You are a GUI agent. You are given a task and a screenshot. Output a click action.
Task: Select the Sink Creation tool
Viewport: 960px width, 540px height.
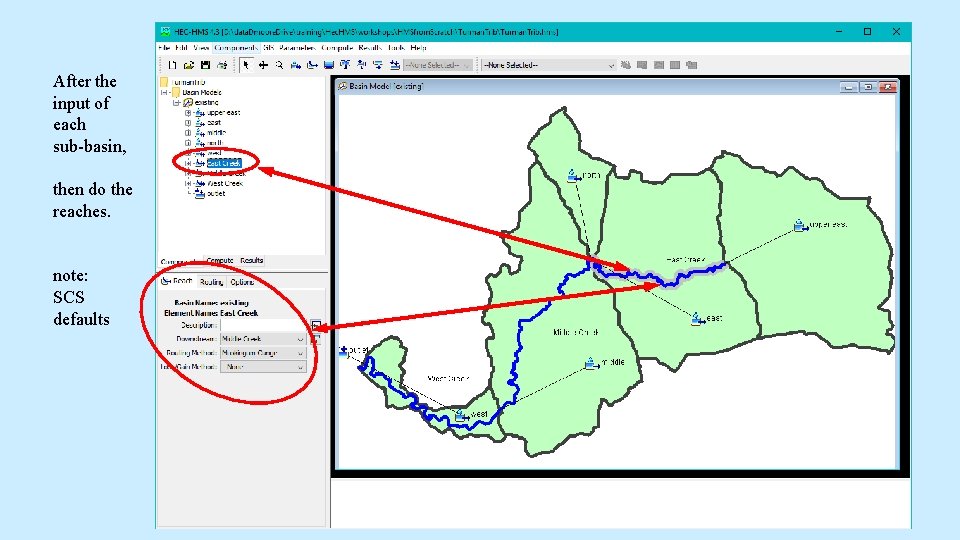(395, 65)
